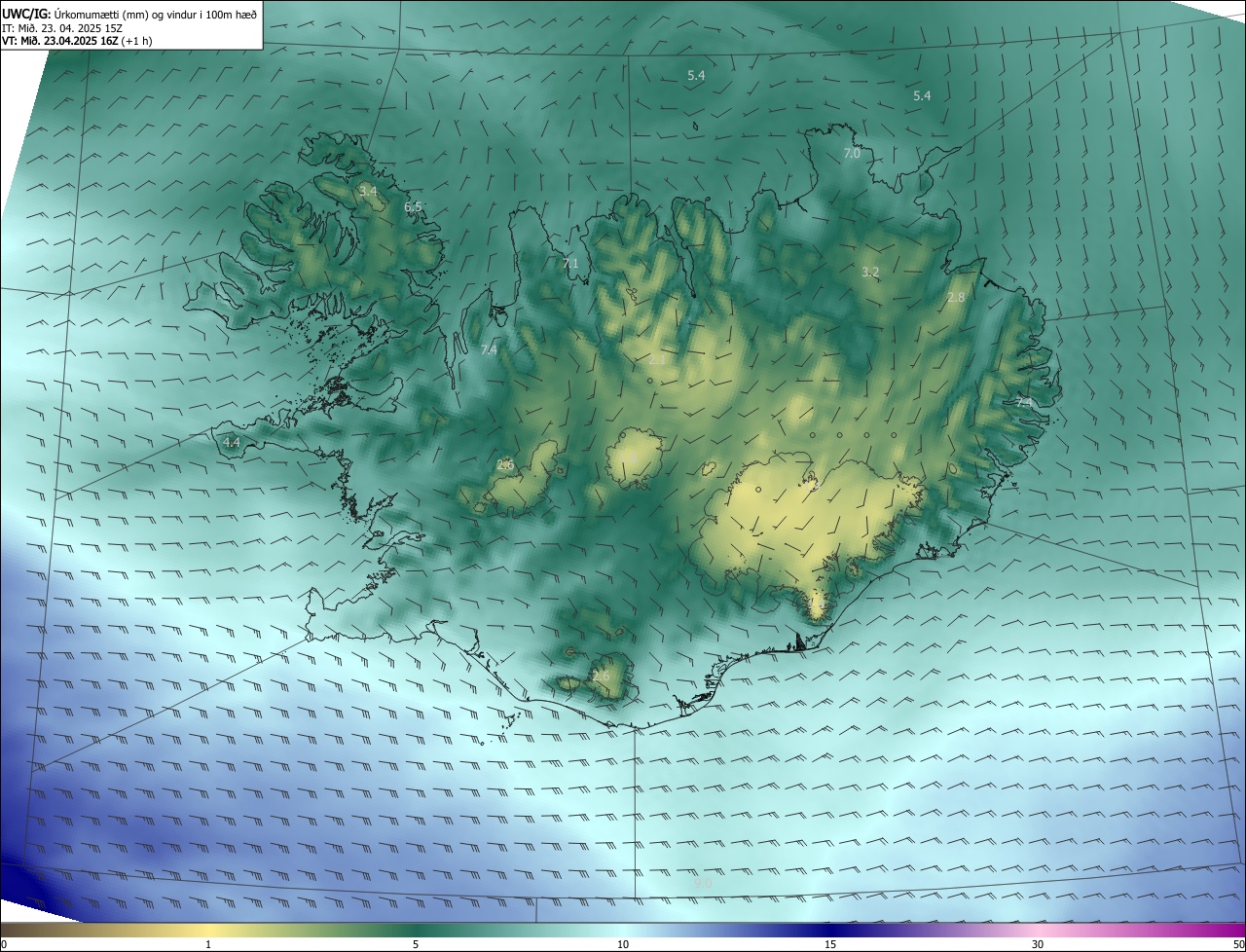Image resolution: width=1246 pixels, height=952 pixels.
Task: Click the faint 9.0 value over the ocean
Action: click(x=704, y=883)
